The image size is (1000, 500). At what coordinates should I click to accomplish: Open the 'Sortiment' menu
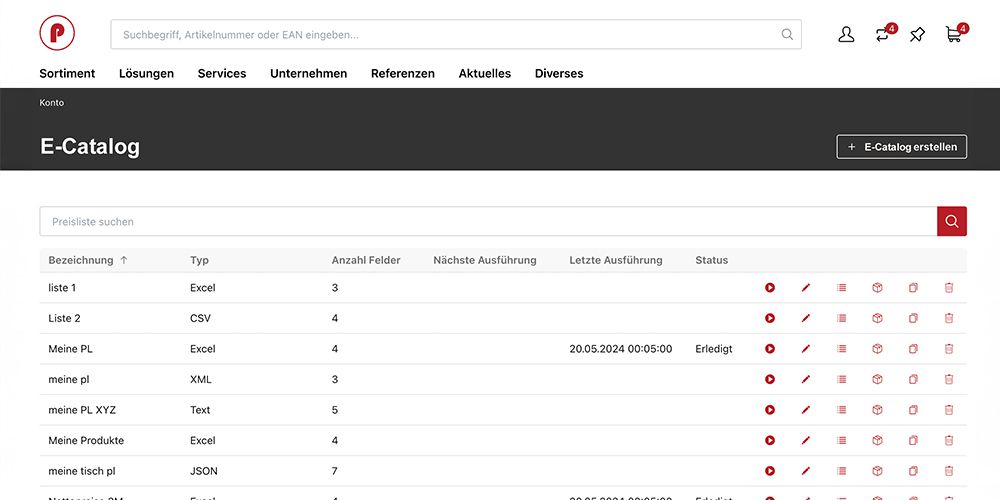click(67, 73)
